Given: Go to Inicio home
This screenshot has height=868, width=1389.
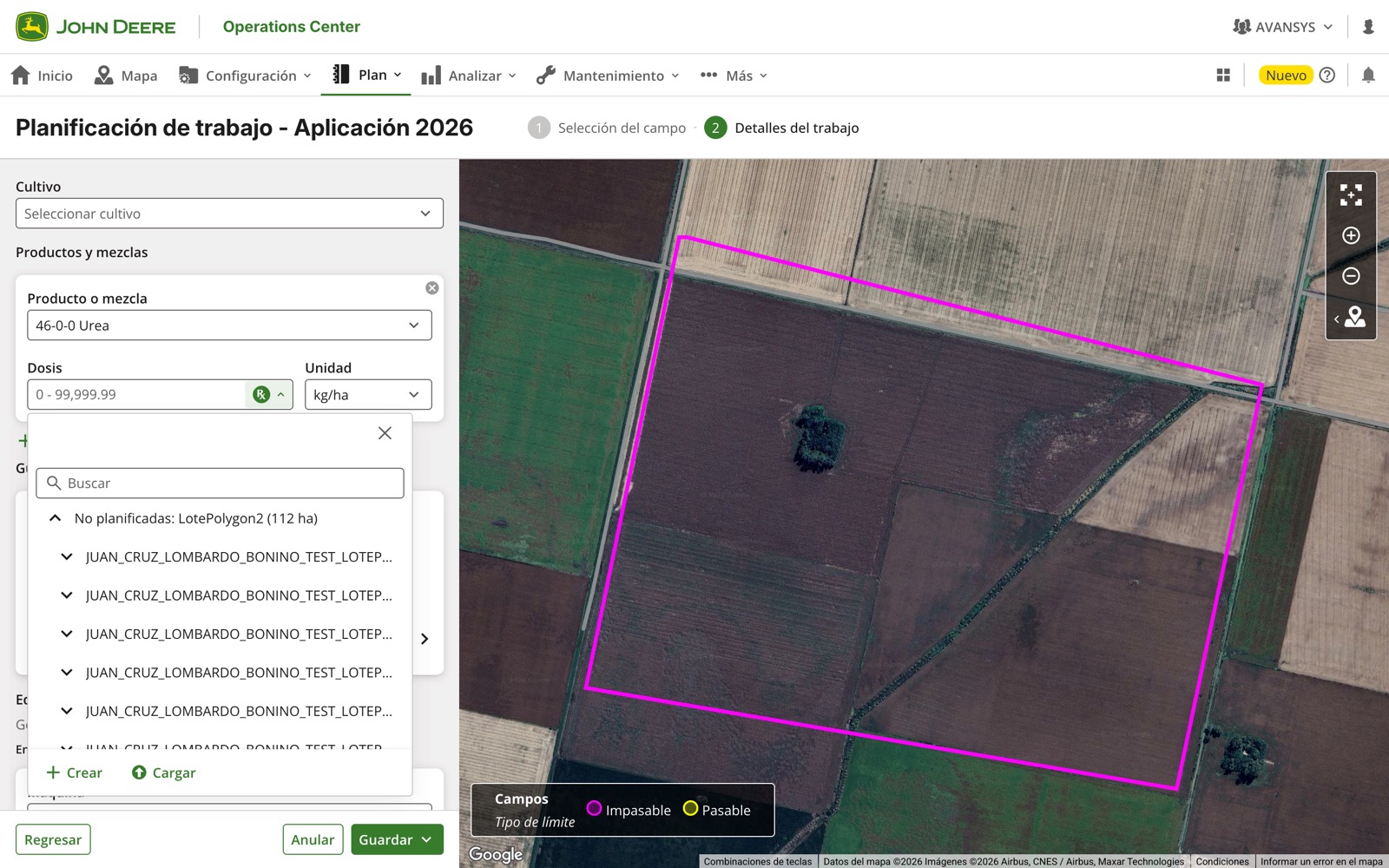Looking at the screenshot, I should (x=42, y=76).
